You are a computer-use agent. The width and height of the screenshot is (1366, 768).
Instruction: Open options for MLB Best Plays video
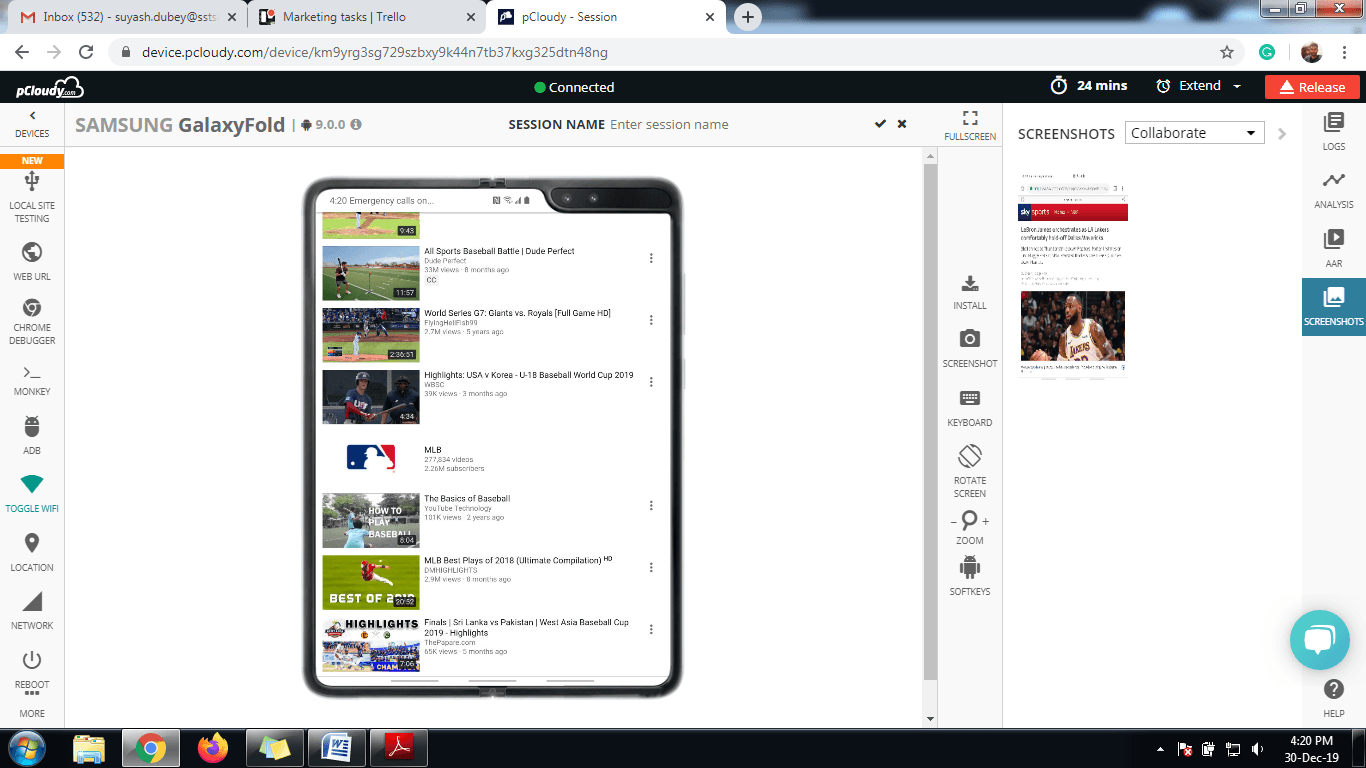pos(651,567)
